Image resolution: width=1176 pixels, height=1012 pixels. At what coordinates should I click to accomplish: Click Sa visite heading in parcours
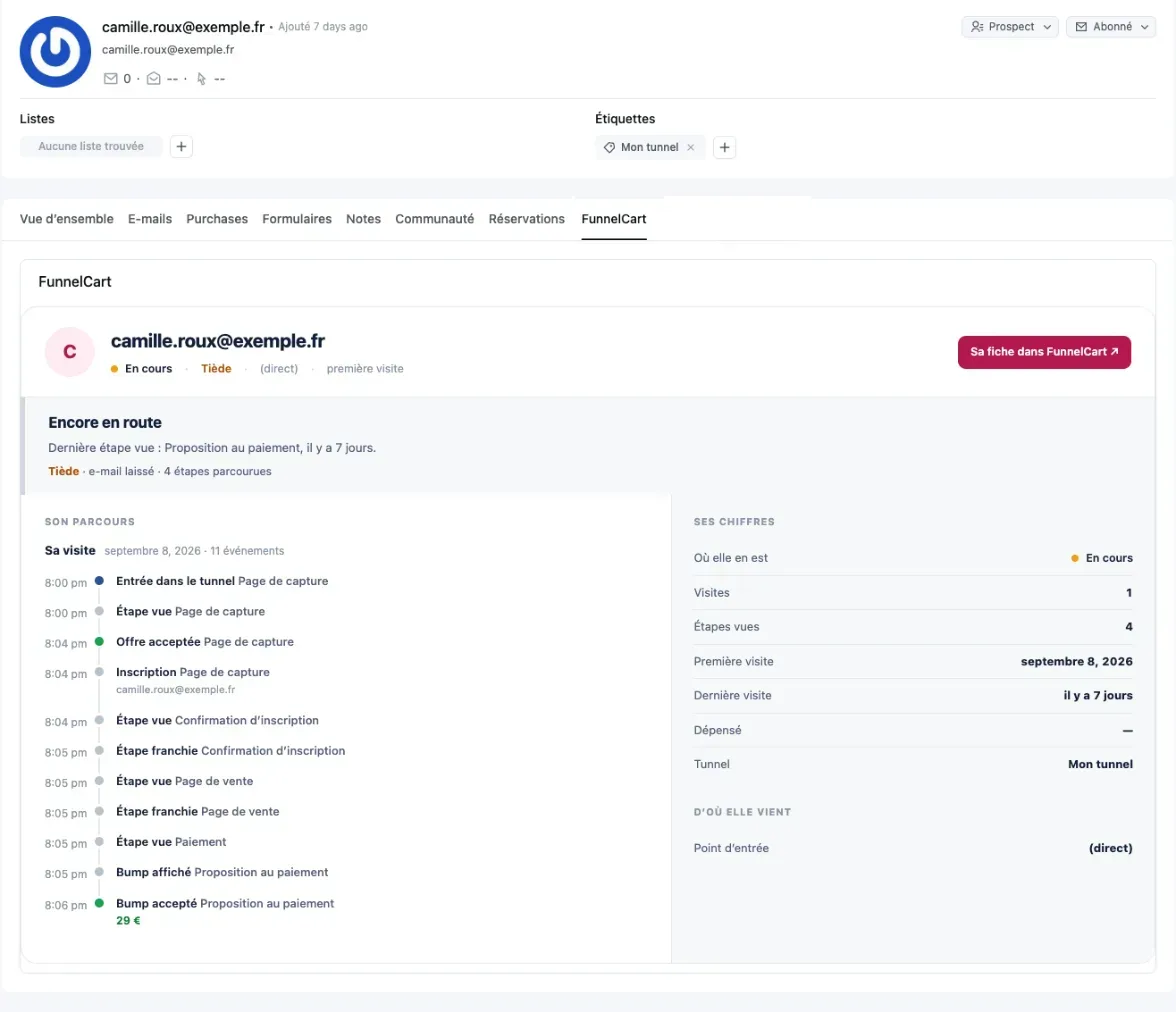(x=70, y=551)
